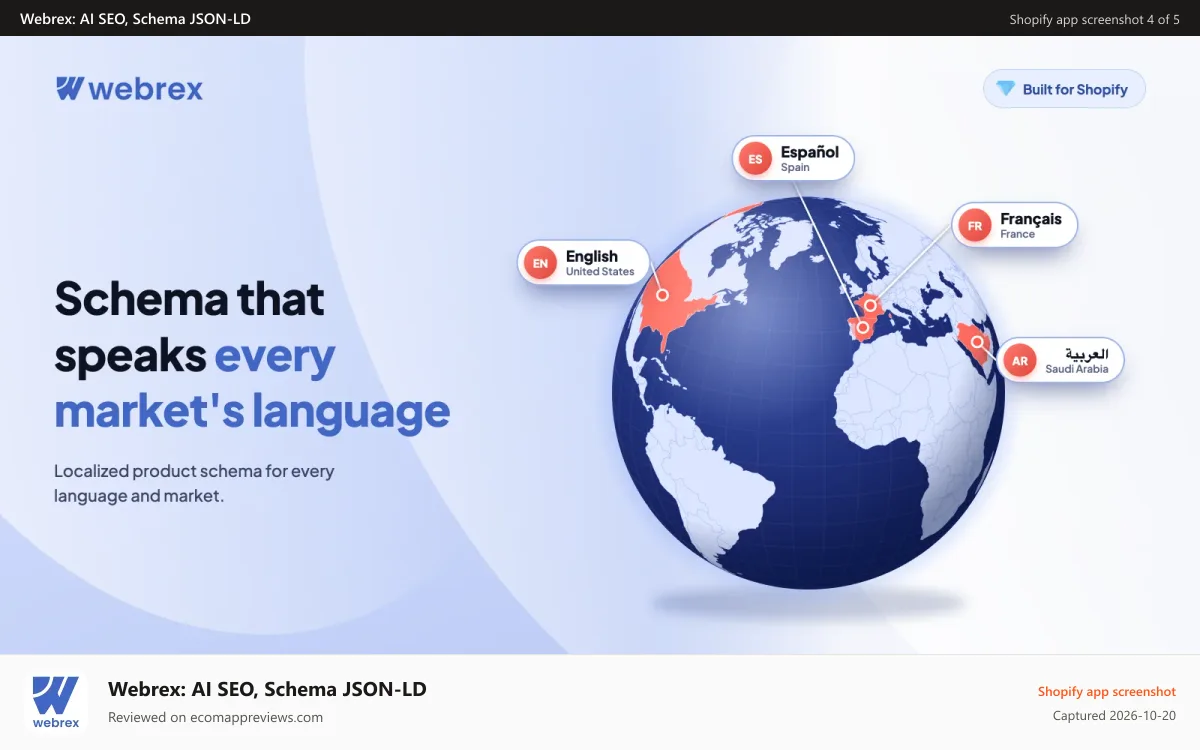Click the webrex logo at top left

(129, 89)
